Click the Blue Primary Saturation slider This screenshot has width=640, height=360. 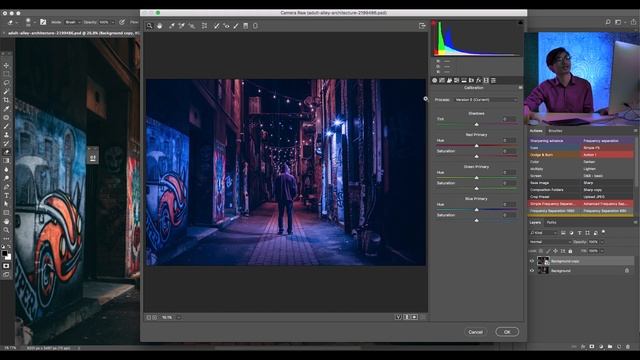476,220
